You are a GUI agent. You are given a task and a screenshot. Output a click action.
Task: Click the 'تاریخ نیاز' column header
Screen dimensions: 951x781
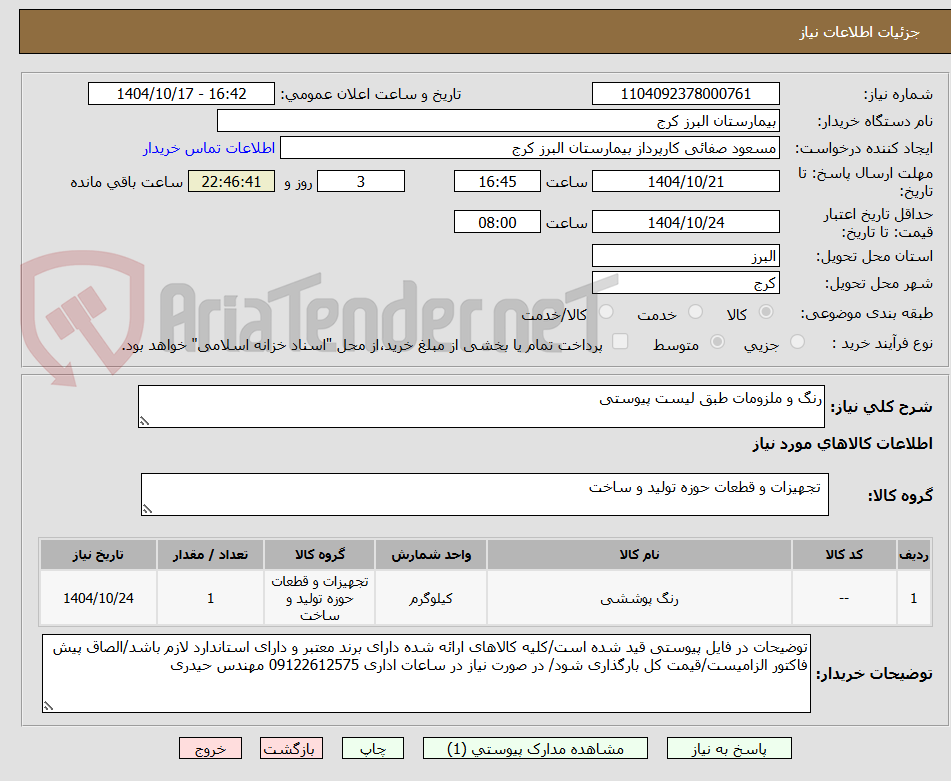(x=98, y=554)
